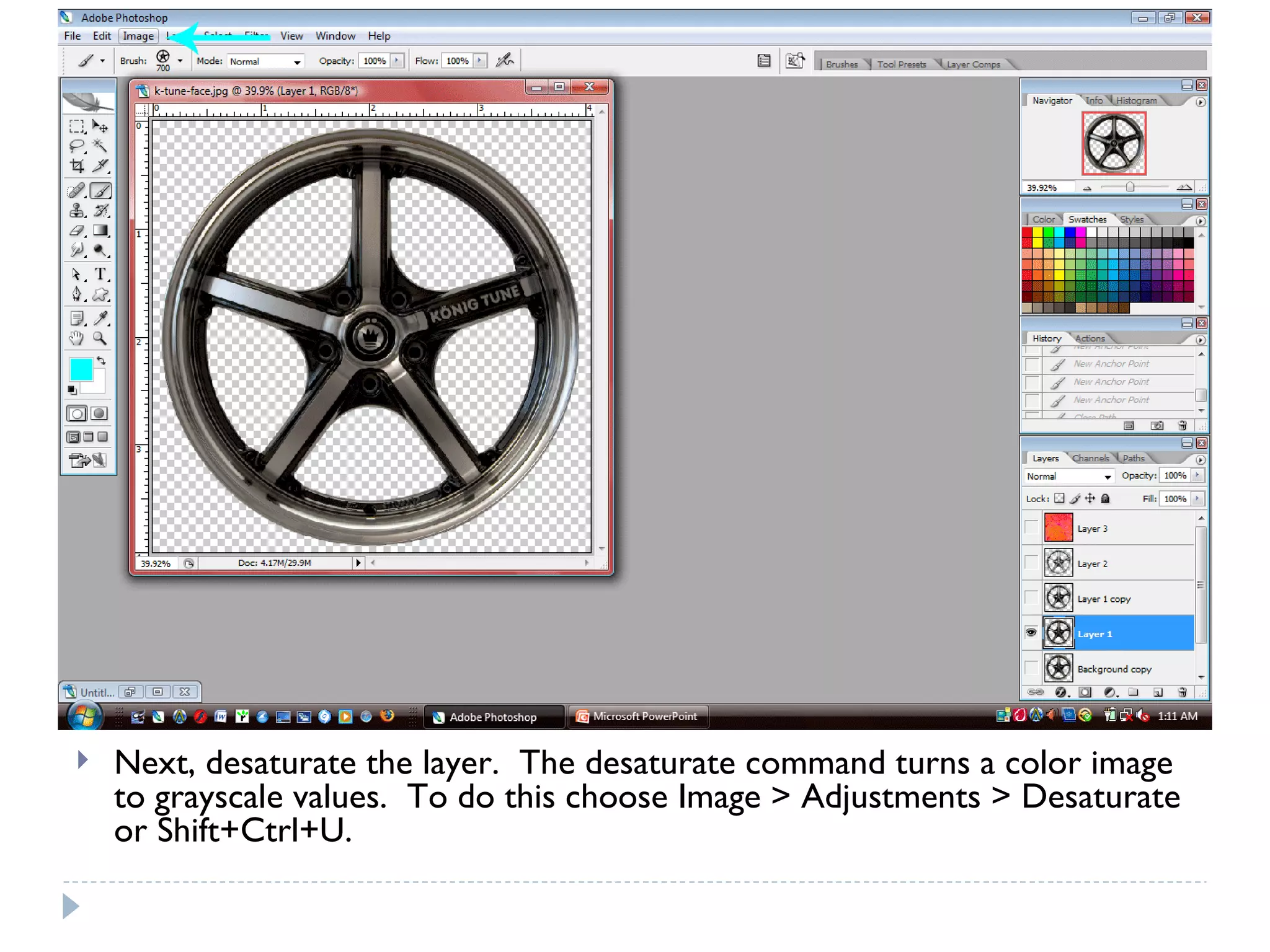Image resolution: width=1270 pixels, height=952 pixels.
Task: Select the Eraser tool
Action: pyautogui.click(x=77, y=231)
